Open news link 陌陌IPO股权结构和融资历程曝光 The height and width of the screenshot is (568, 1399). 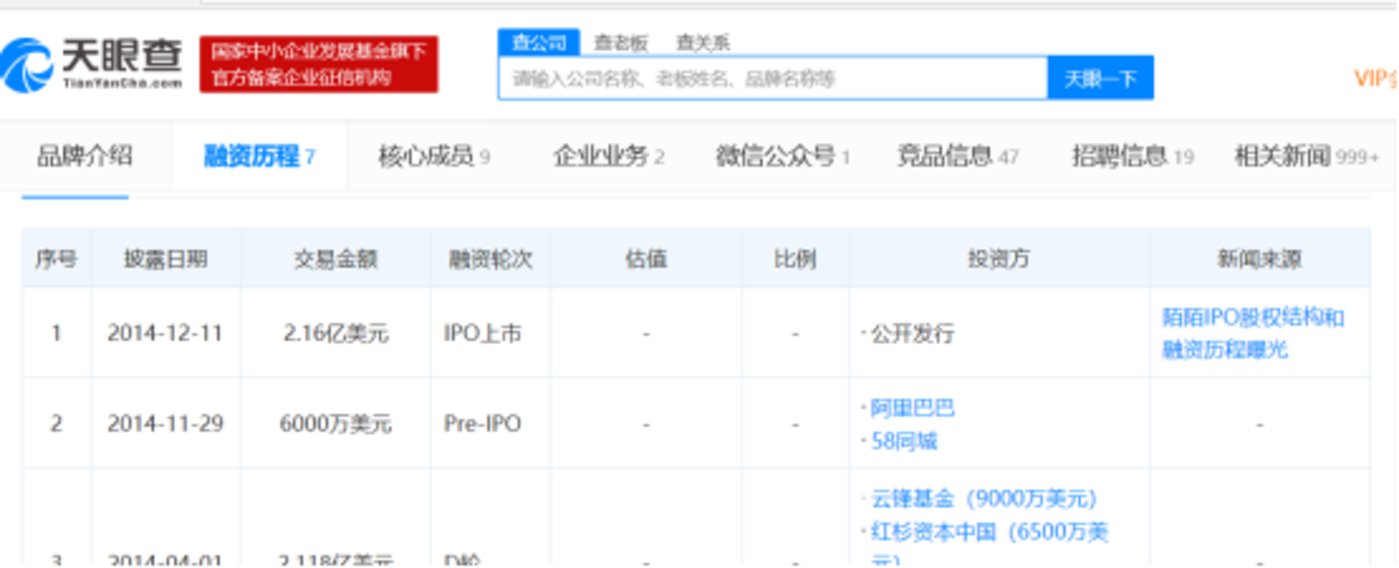pos(1253,333)
